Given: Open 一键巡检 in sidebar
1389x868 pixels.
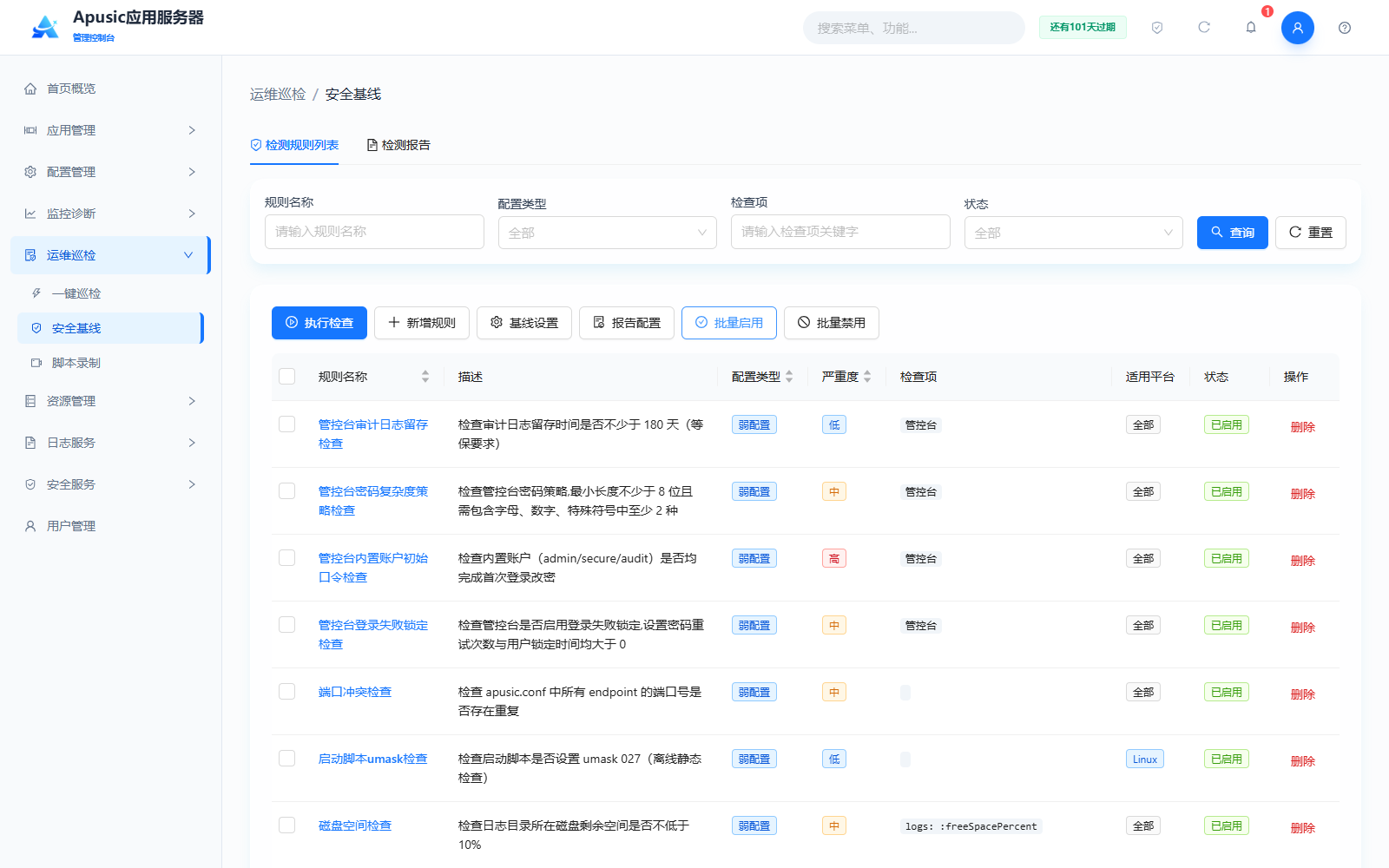Looking at the screenshot, I should click(x=110, y=293).
